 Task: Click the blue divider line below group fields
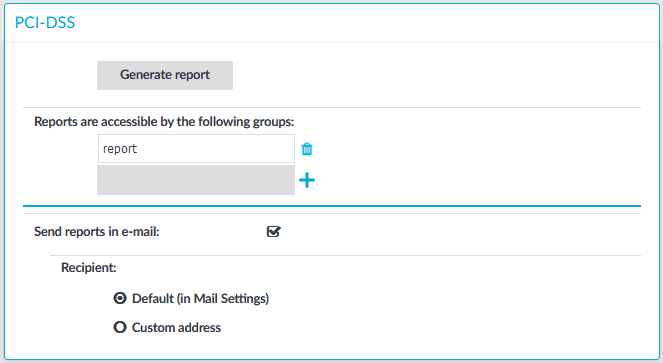tap(332, 206)
